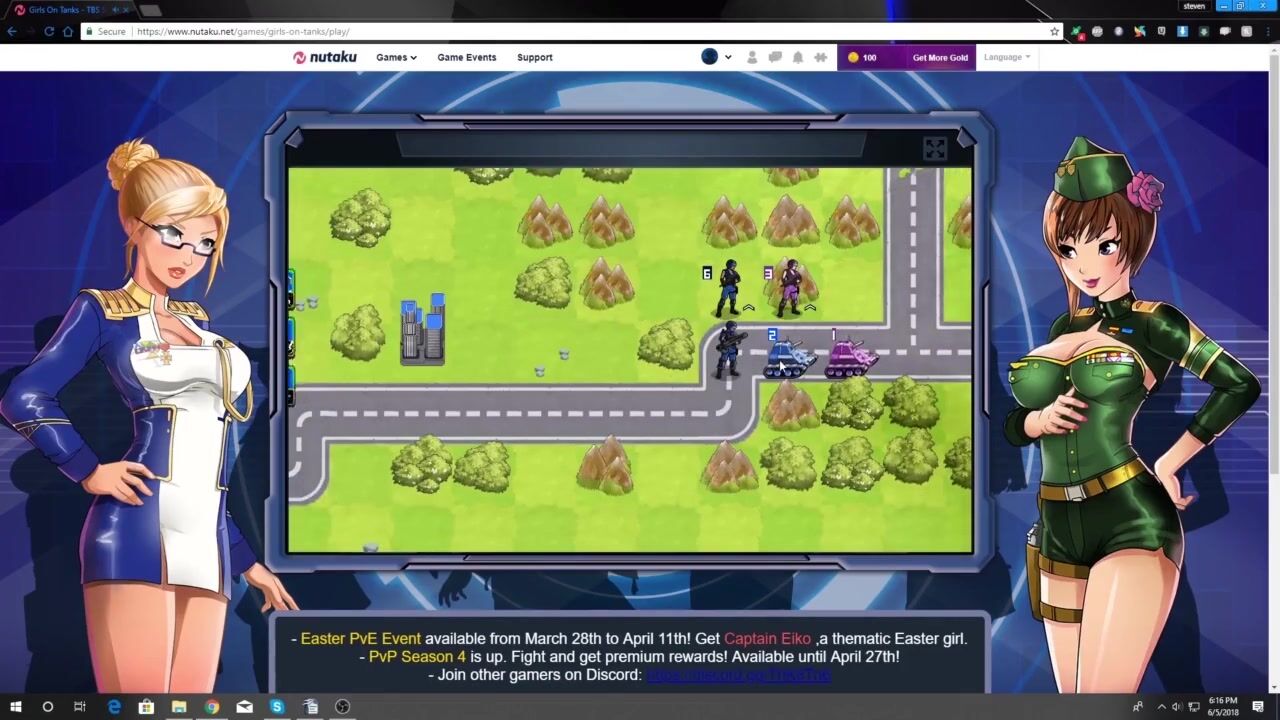
Task: Bookmark this page with the star icon
Action: tap(1054, 31)
